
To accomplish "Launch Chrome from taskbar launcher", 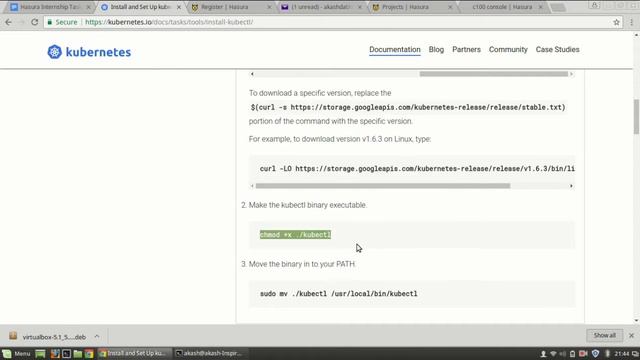I will [x=89, y=353].
